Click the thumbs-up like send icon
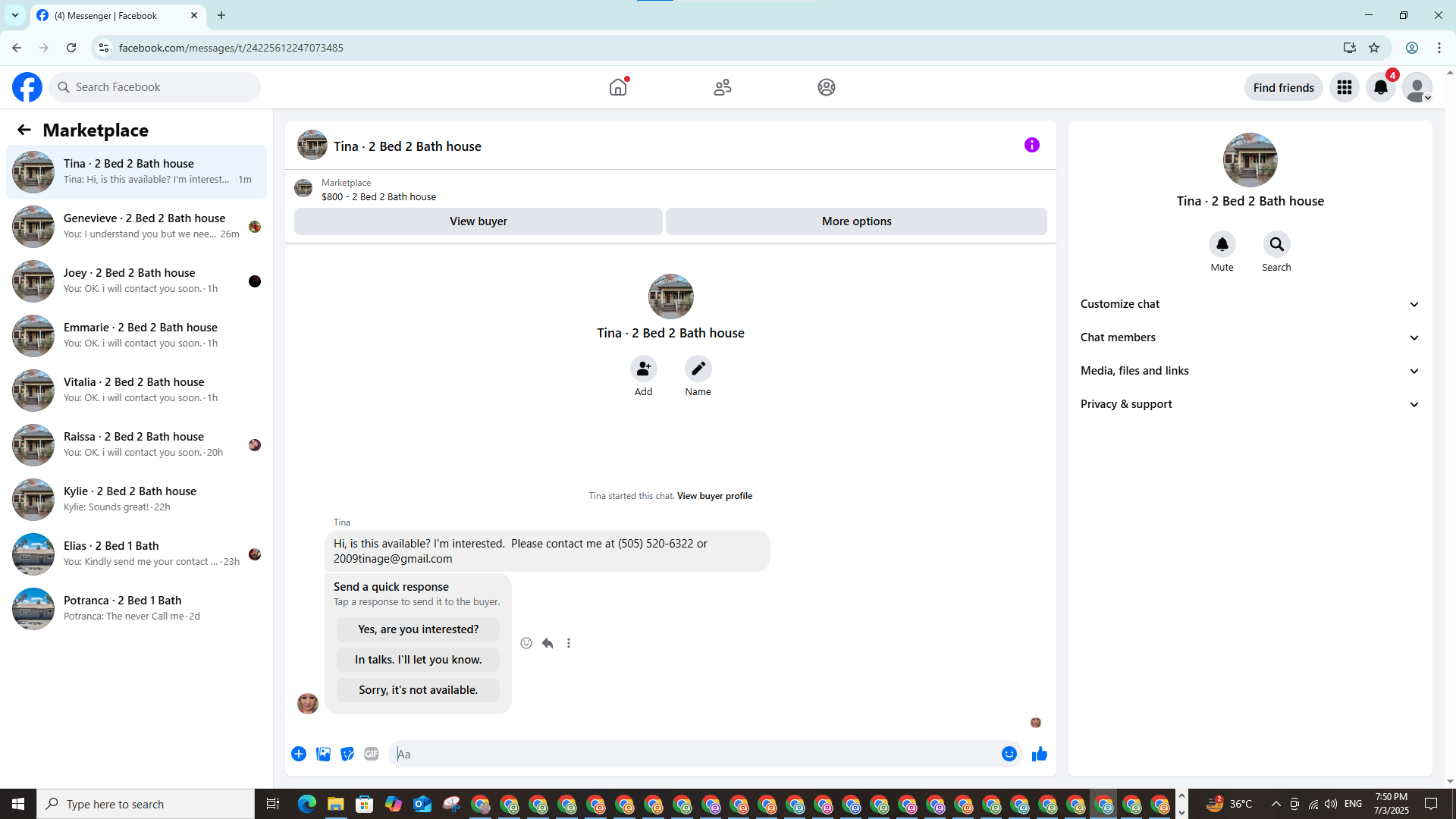The image size is (1456, 819). 1039,754
